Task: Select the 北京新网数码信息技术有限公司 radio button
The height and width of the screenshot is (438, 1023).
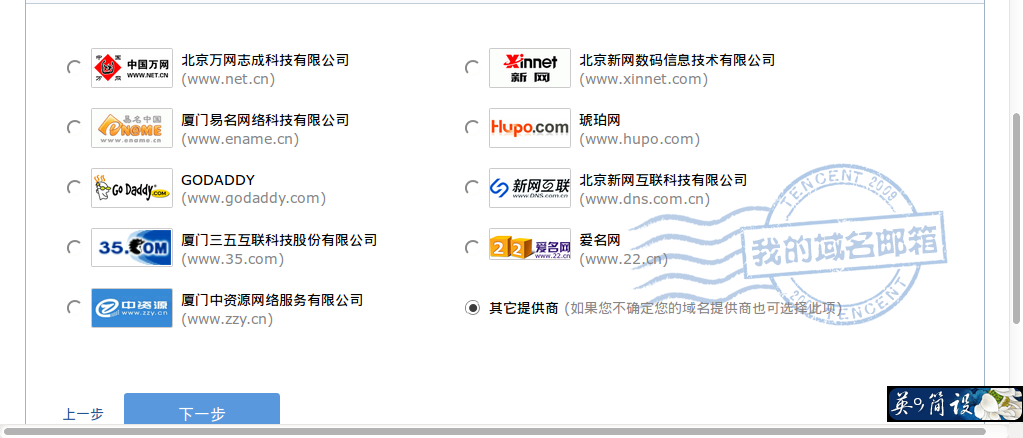Action: [472, 67]
